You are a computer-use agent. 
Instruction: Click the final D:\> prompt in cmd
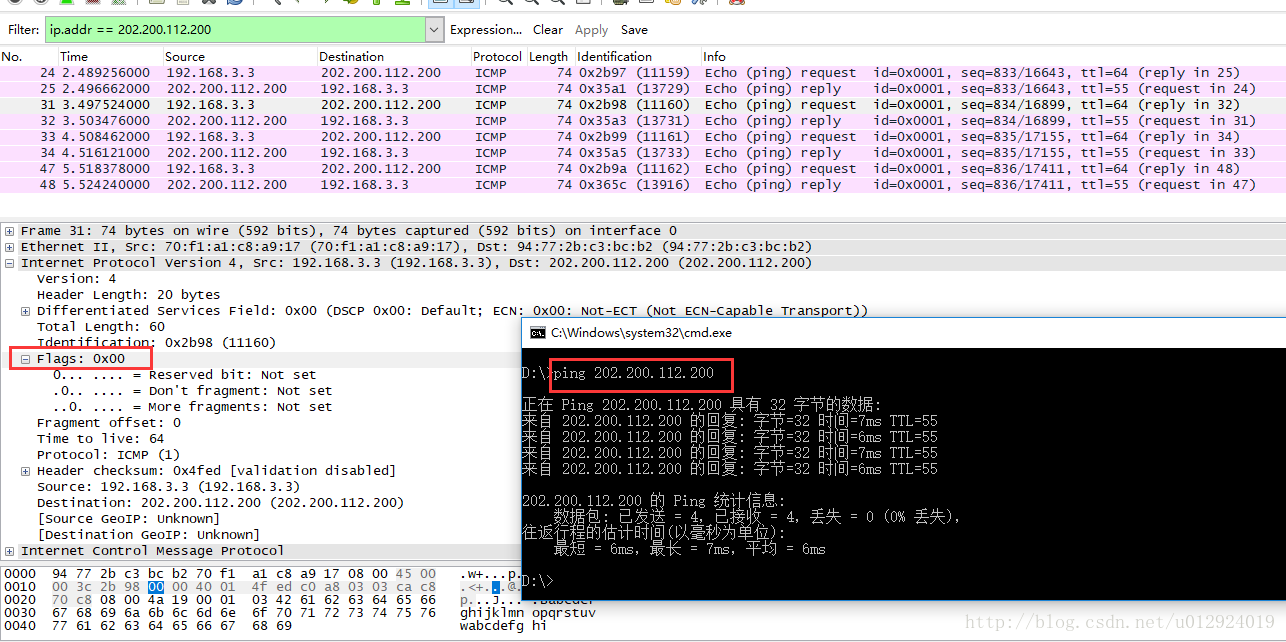538,580
